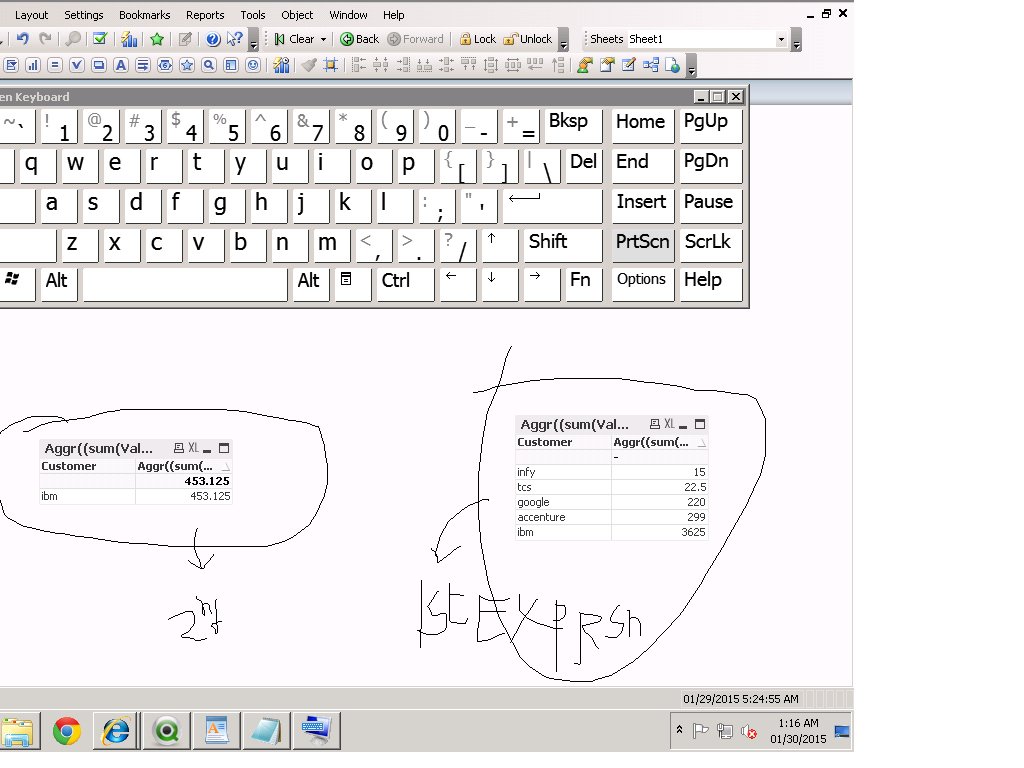Toggle the Design Grid icon
The width and height of the screenshot is (1024, 768).
331,65
